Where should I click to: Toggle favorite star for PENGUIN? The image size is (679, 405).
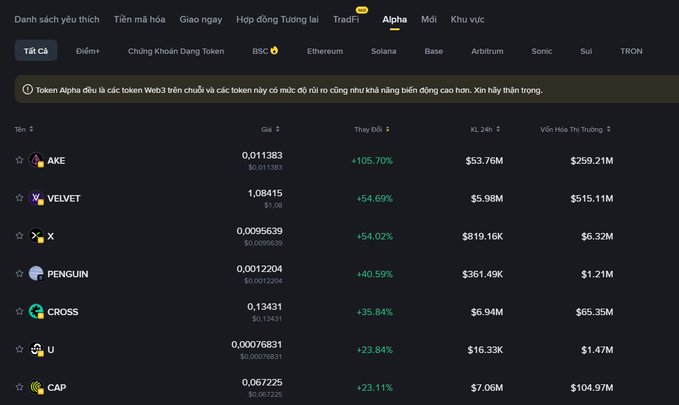[19, 273]
